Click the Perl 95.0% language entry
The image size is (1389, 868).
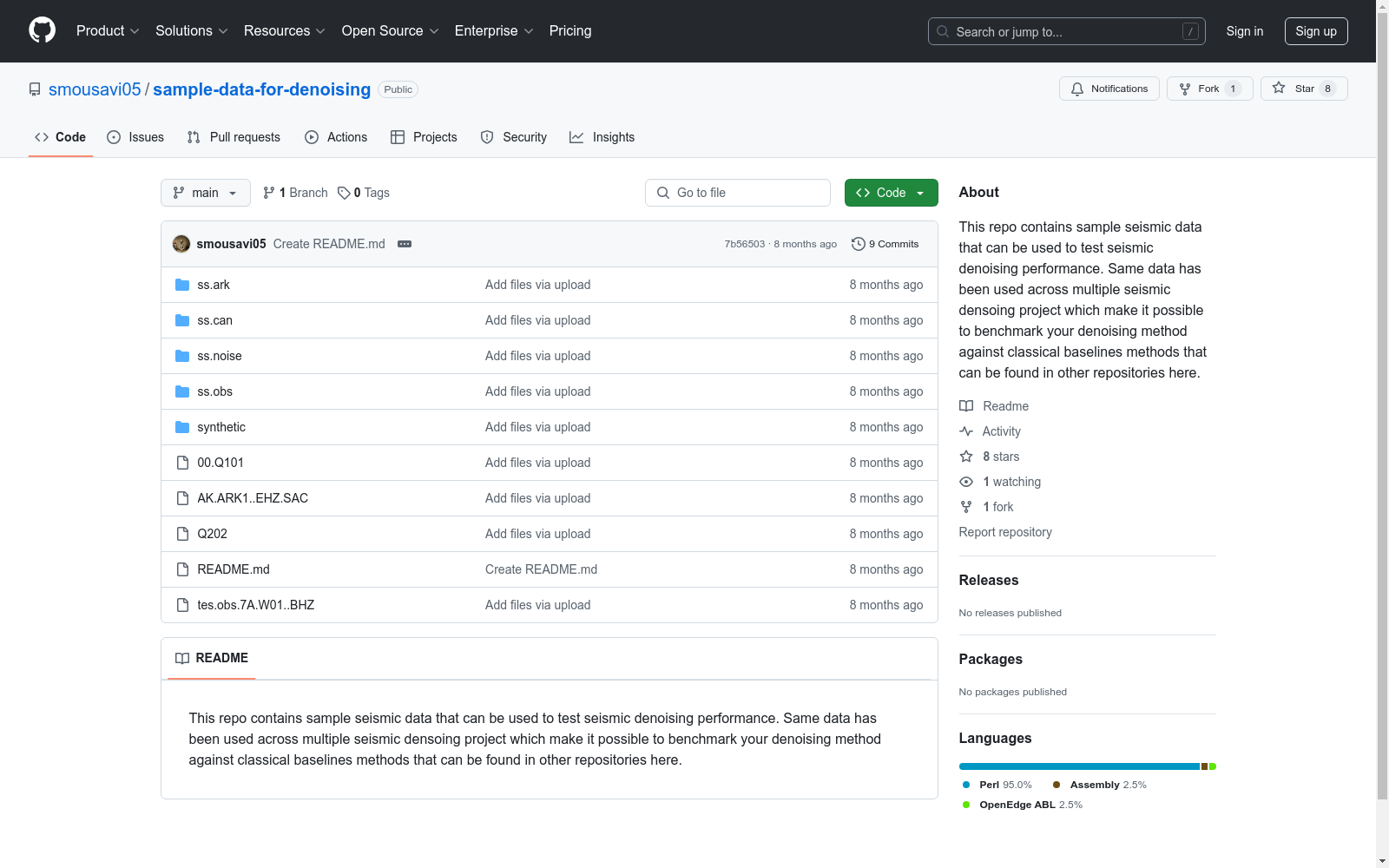[997, 785]
